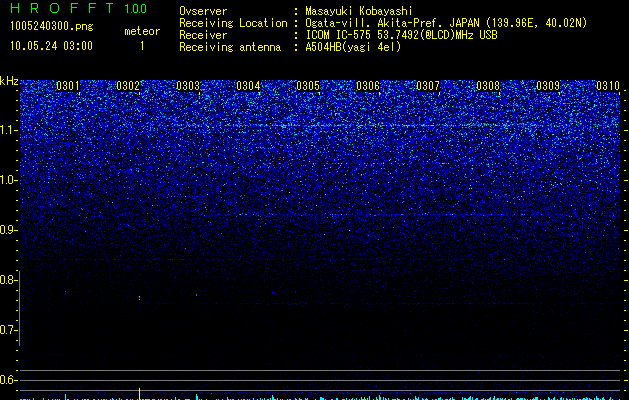Click the meteor count label
This screenshot has width=629, height=400.
[x=142, y=31]
